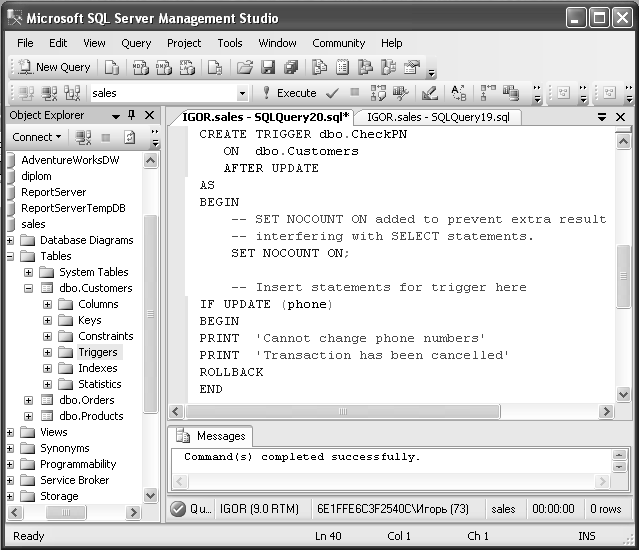Close the active query document tab

tap(620, 117)
